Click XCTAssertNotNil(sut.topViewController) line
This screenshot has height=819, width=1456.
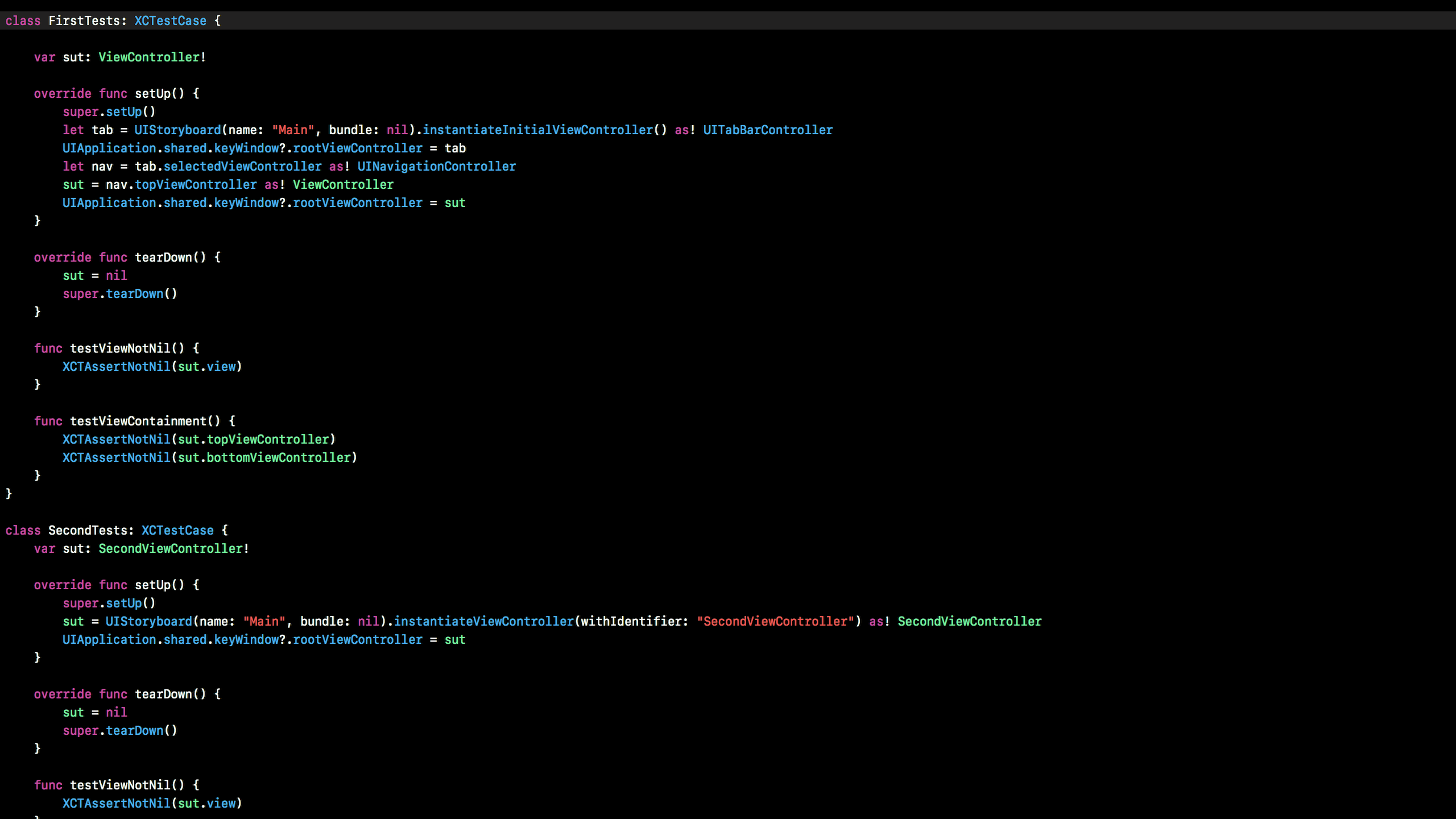click(x=199, y=440)
